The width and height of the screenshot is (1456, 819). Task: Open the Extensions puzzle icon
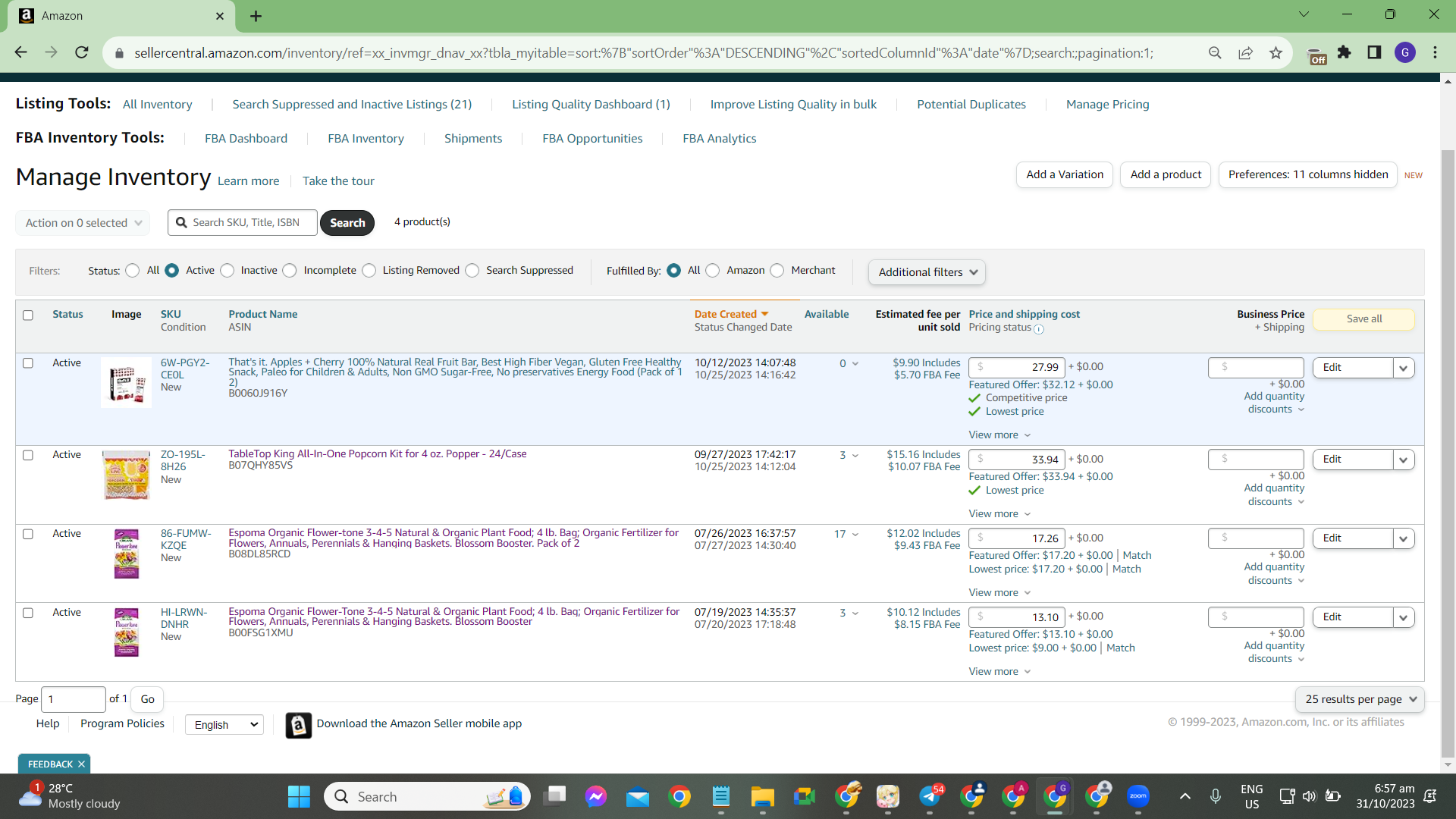pyautogui.click(x=1345, y=52)
